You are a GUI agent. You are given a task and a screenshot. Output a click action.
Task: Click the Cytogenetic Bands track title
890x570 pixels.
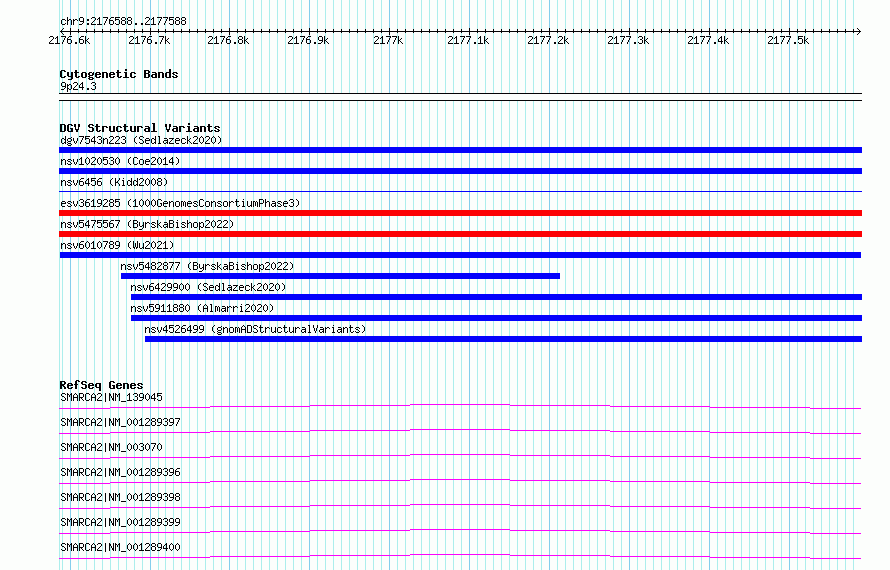coord(119,74)
